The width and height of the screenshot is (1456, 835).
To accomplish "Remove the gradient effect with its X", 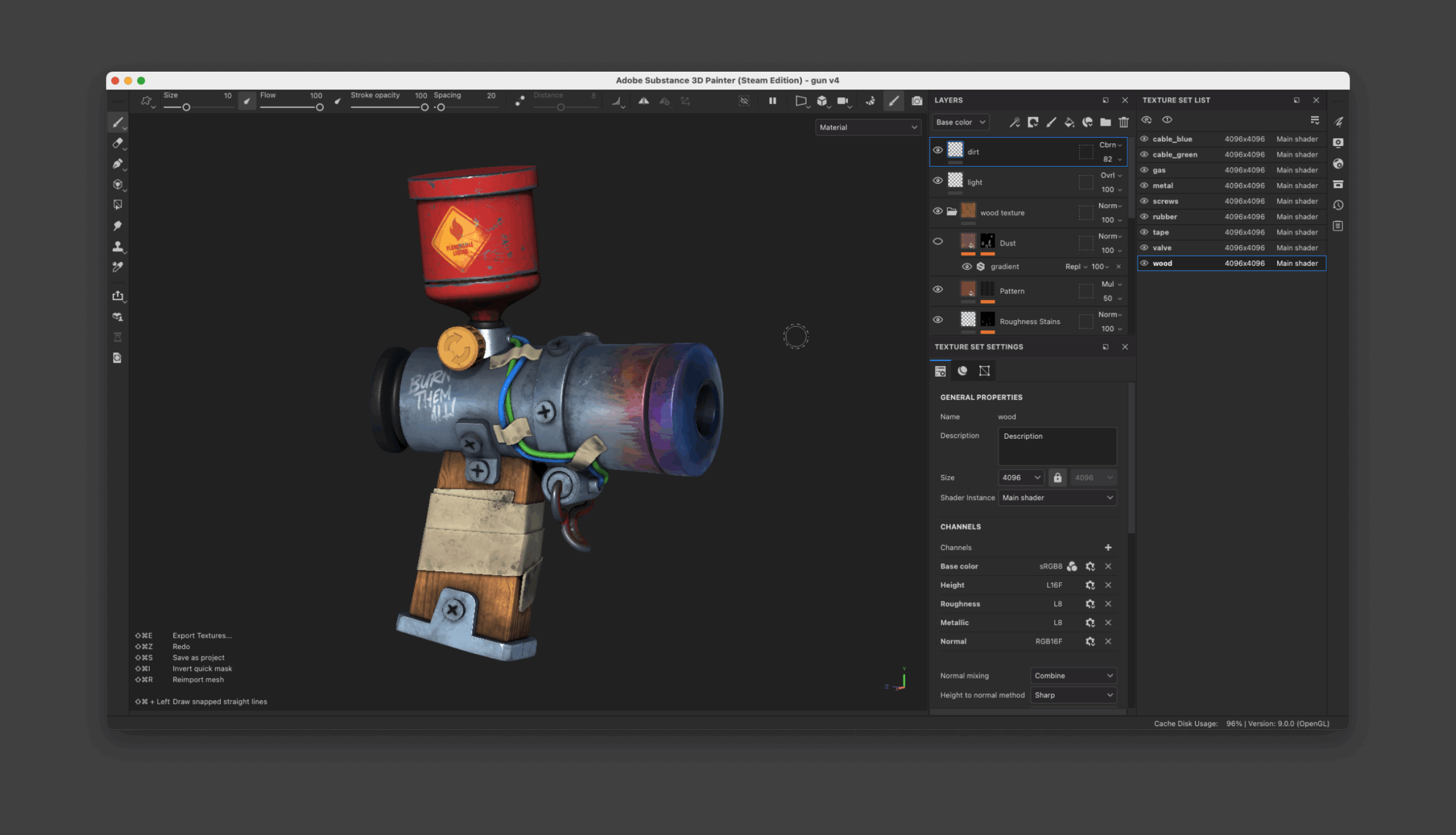I will [x=1118, y=267].
